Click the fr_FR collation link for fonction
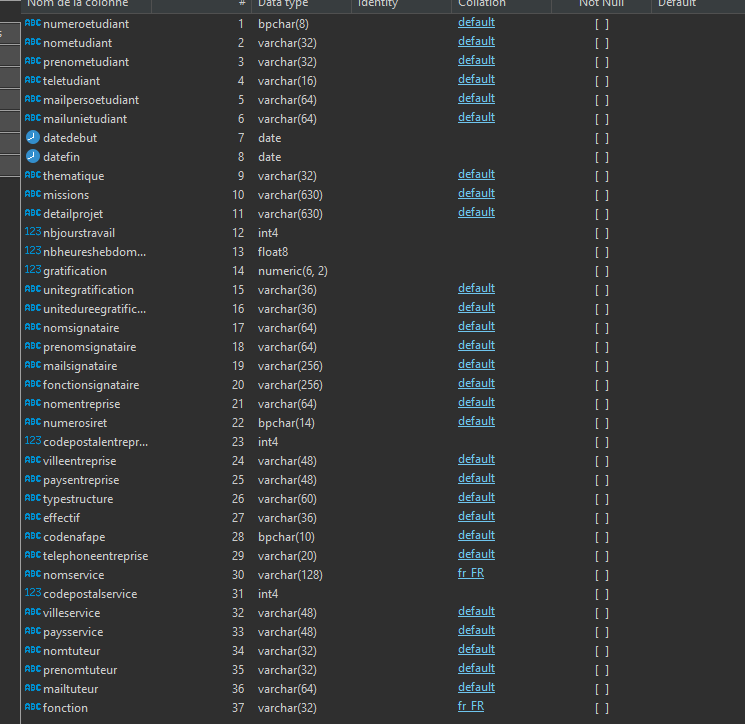The image size is (745, 724). tap(470, 707)
